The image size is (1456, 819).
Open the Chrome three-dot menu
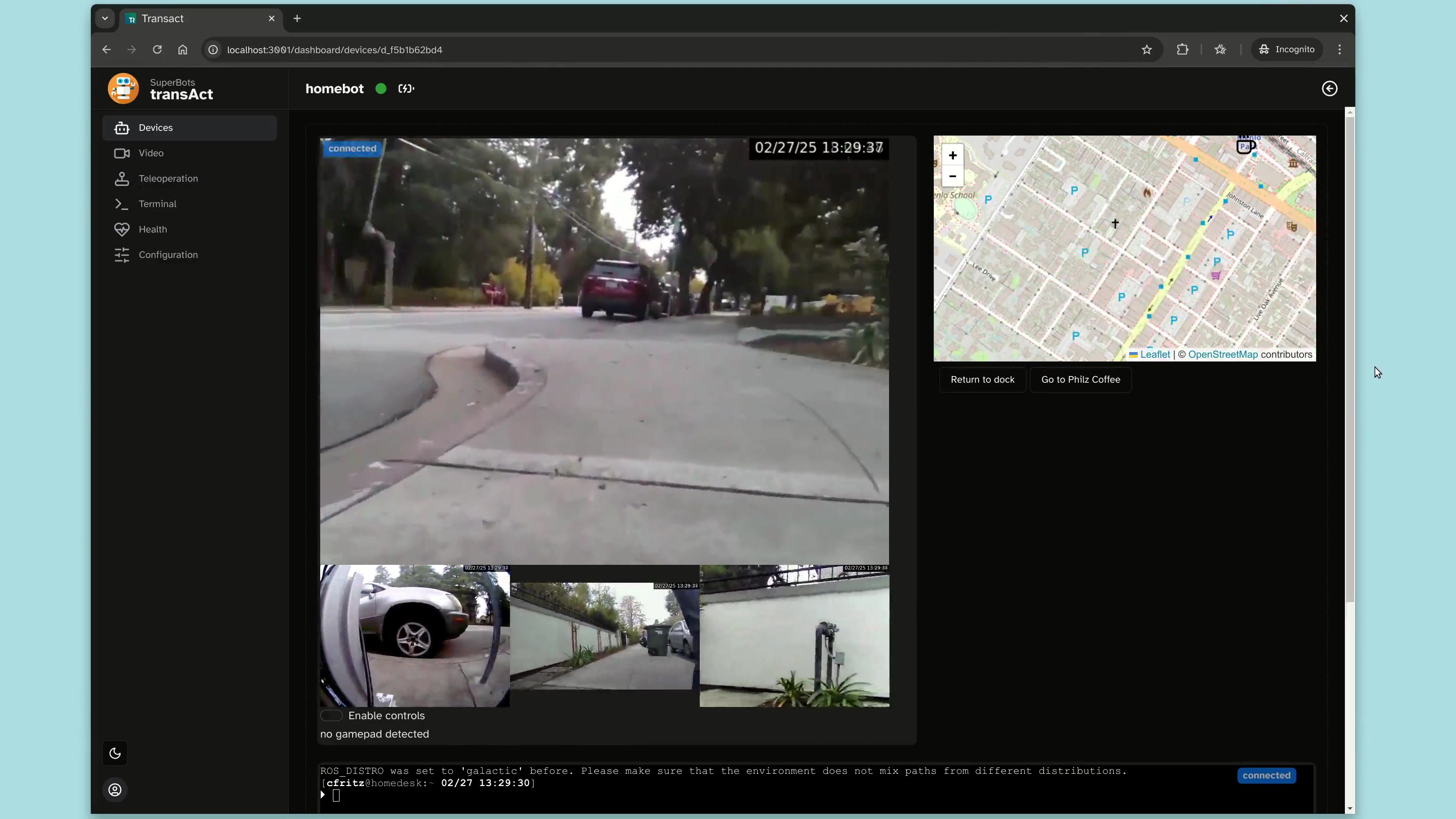[1340, 49]
